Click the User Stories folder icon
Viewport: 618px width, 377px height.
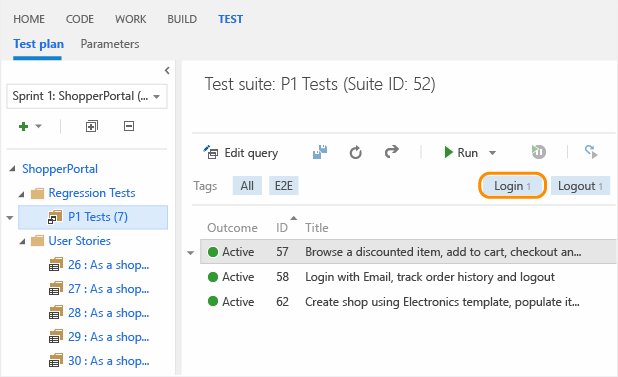pyautogui.click(x=37, y=241)
